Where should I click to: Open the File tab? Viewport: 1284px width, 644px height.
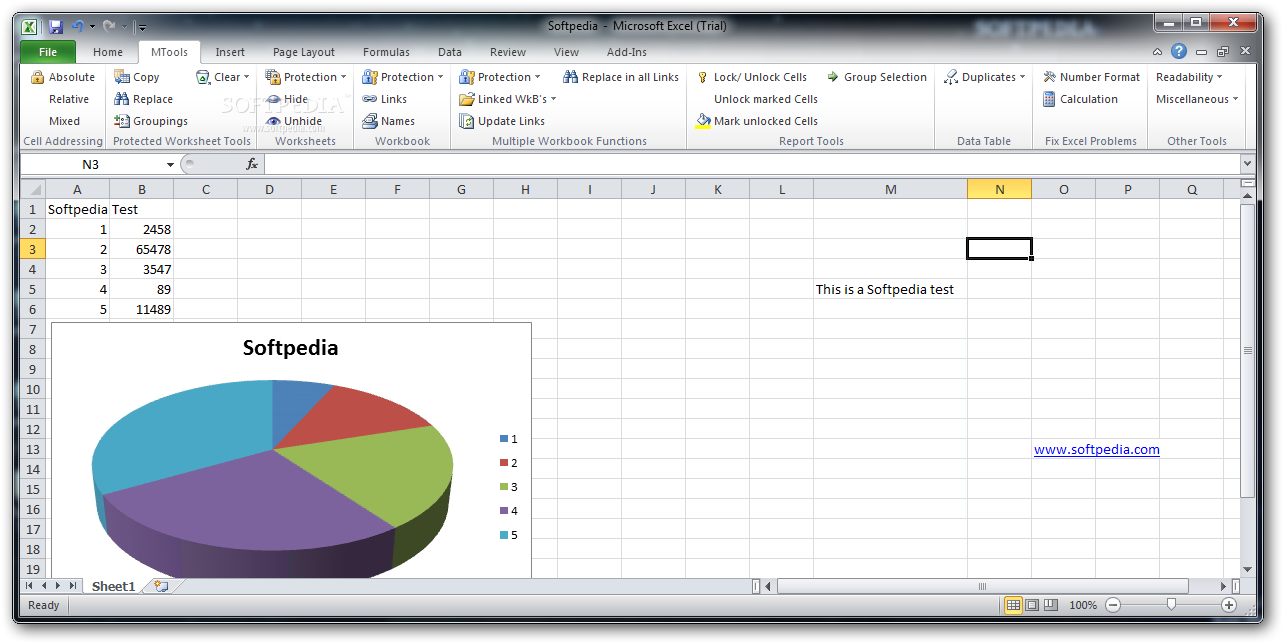tap(47, 52)
